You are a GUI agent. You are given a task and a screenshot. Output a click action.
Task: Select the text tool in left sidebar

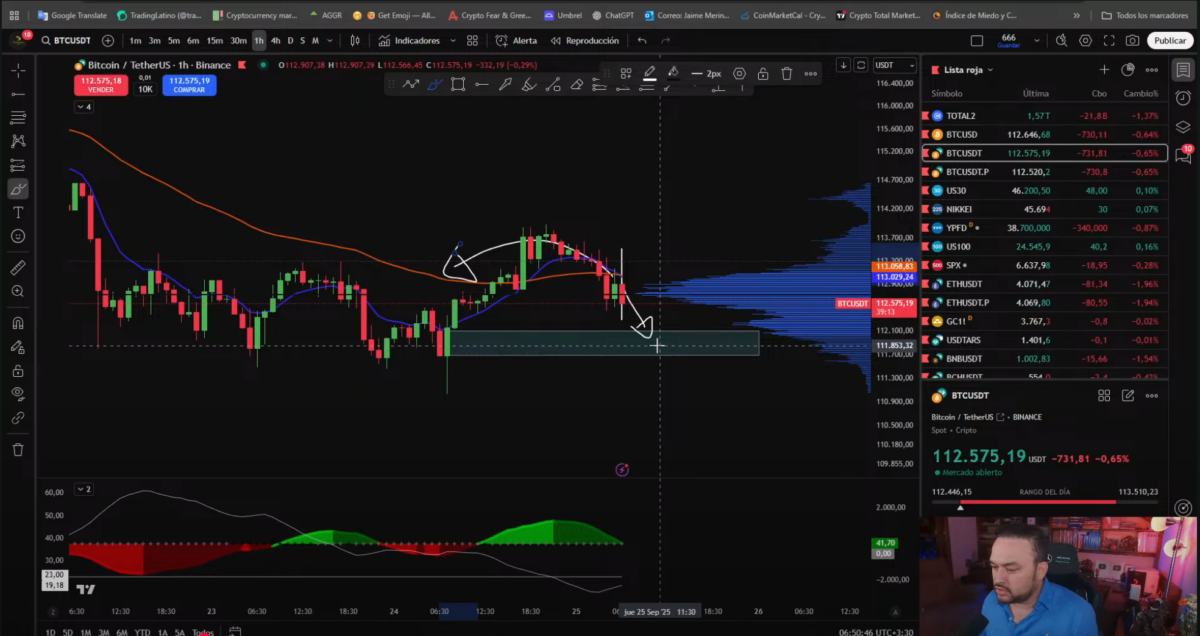click(18, 213)
